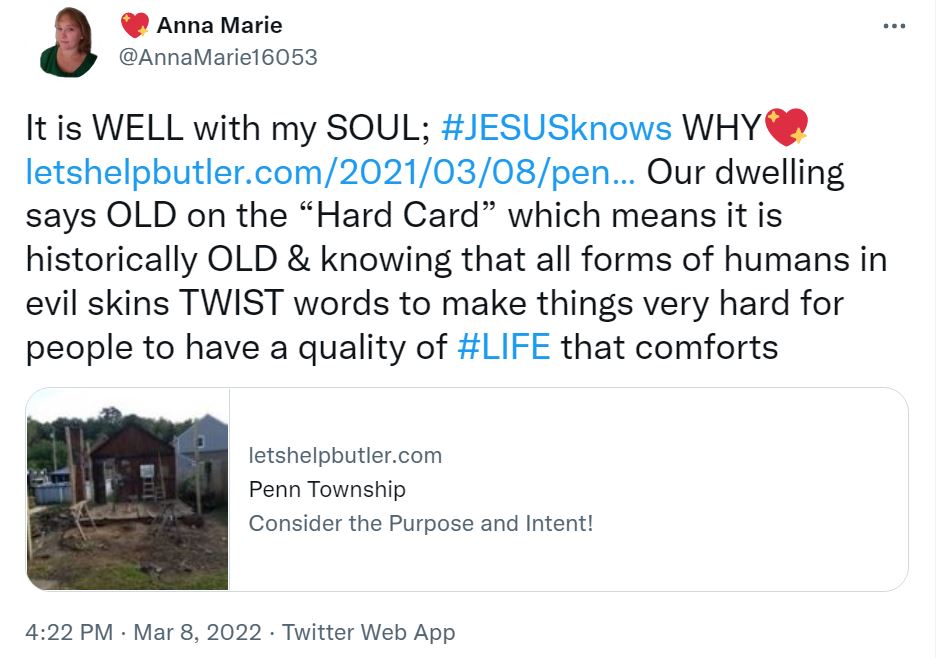Go to the @AnnaMarie16053 handle

coord(218,57)
